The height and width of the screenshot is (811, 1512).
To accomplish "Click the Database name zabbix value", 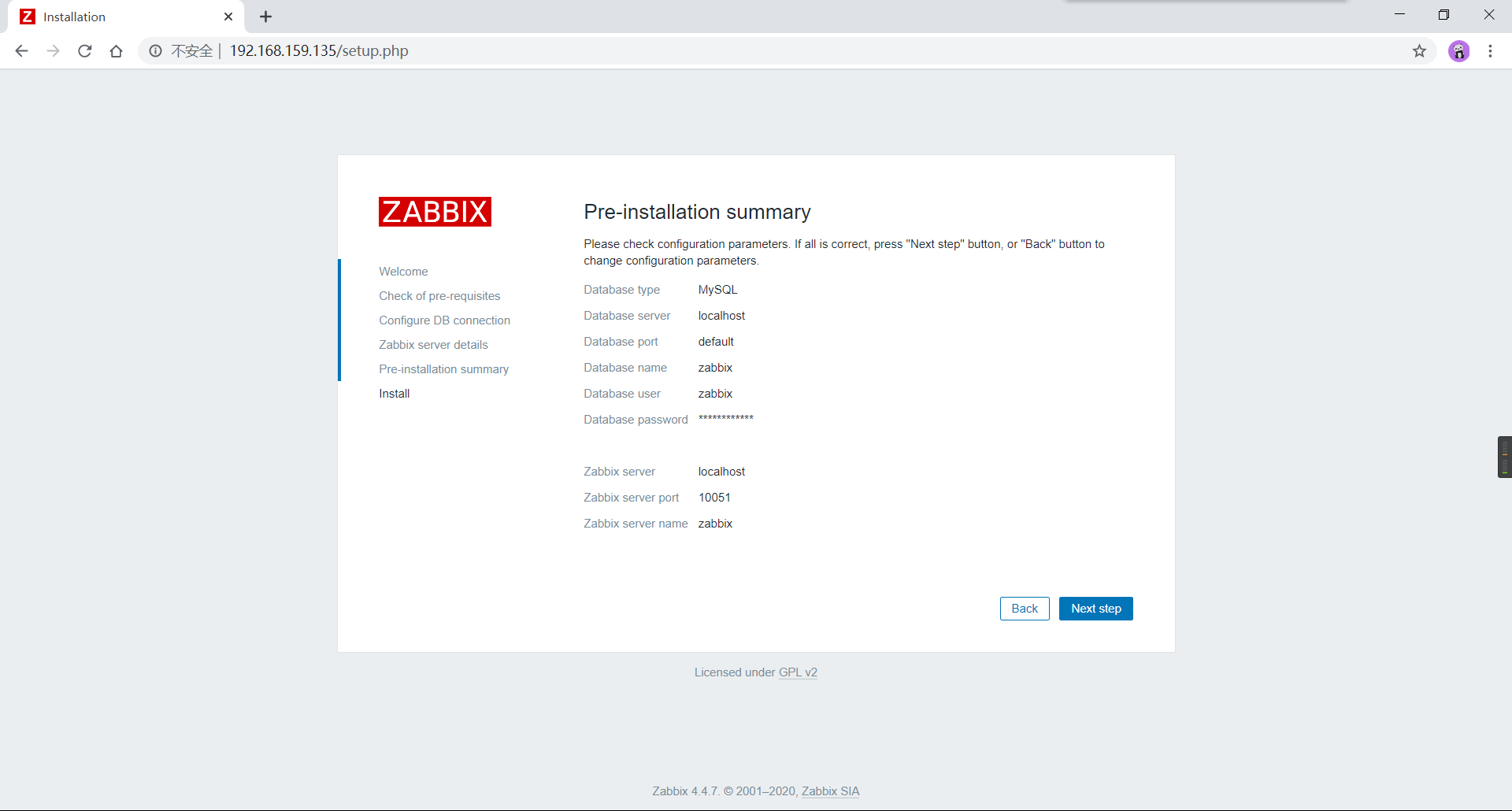I will 715,368.
